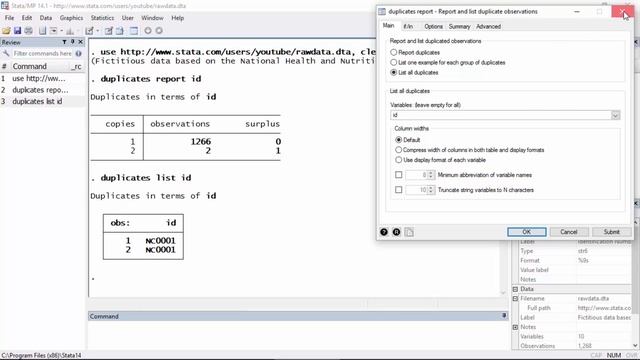Open the Statistics menu
The image size is (640, 360).
(x=102, y=18)
